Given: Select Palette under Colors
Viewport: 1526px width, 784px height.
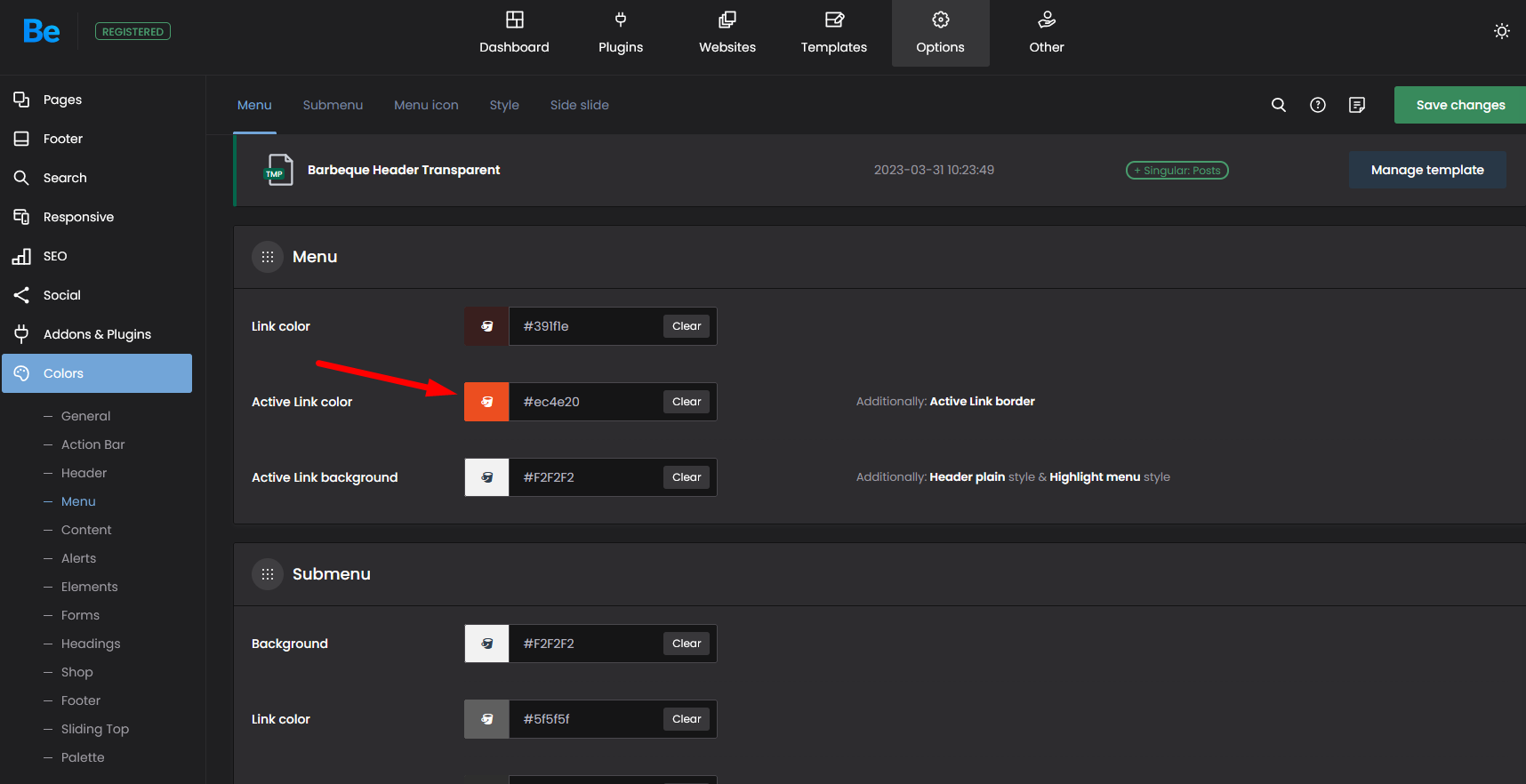Looking at the screenshot, I should click(x=83, y=757).
